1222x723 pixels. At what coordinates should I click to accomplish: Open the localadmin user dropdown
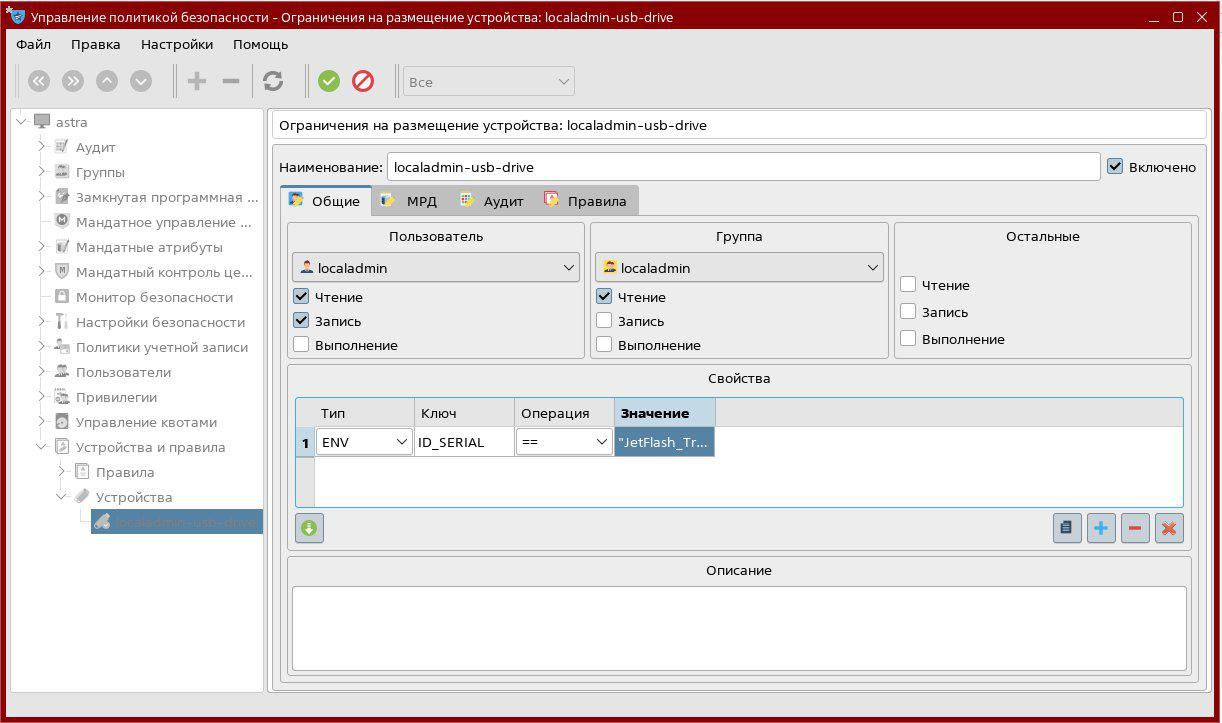pos(436,268)
